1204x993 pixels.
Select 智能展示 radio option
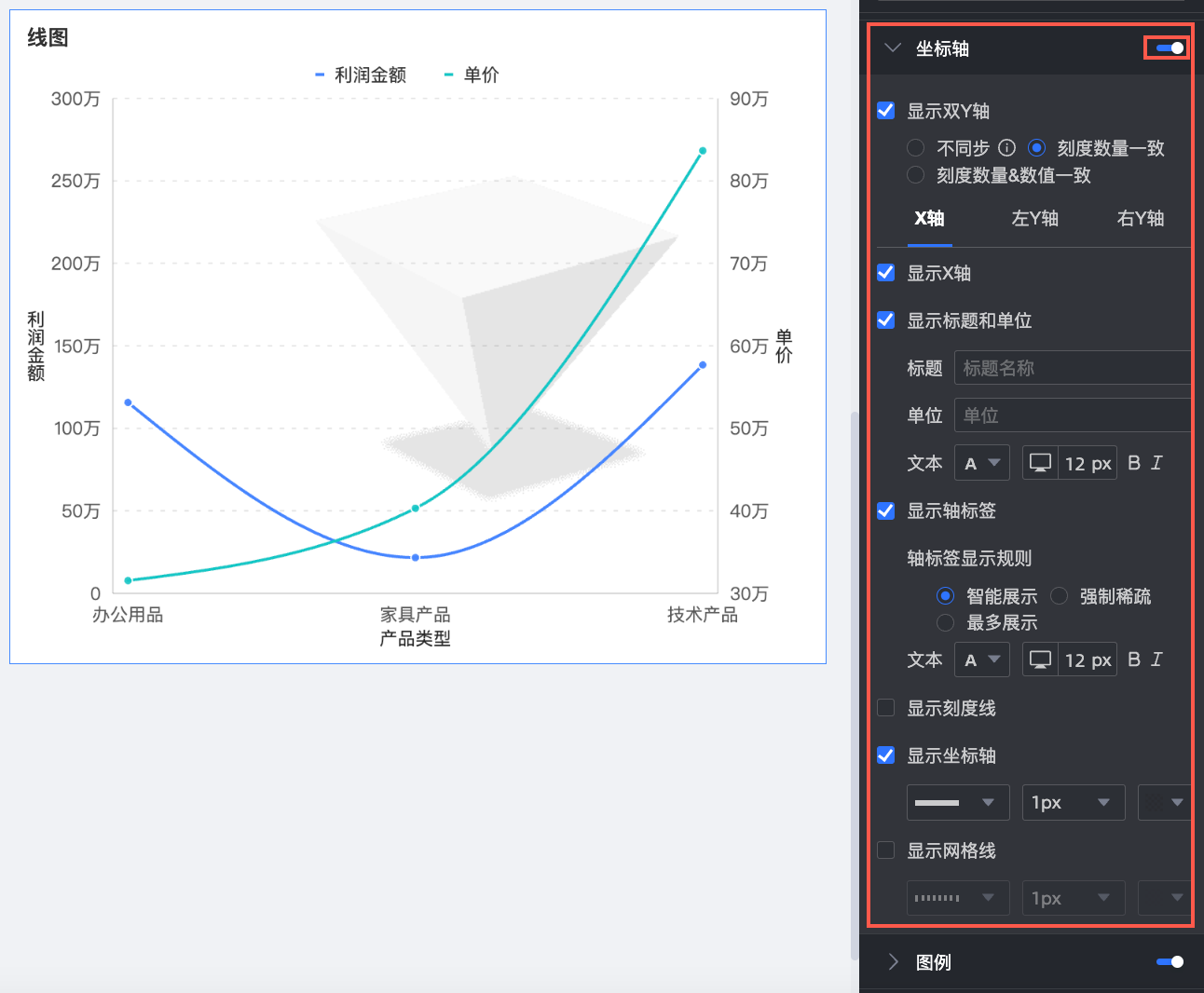pos(946,595)
